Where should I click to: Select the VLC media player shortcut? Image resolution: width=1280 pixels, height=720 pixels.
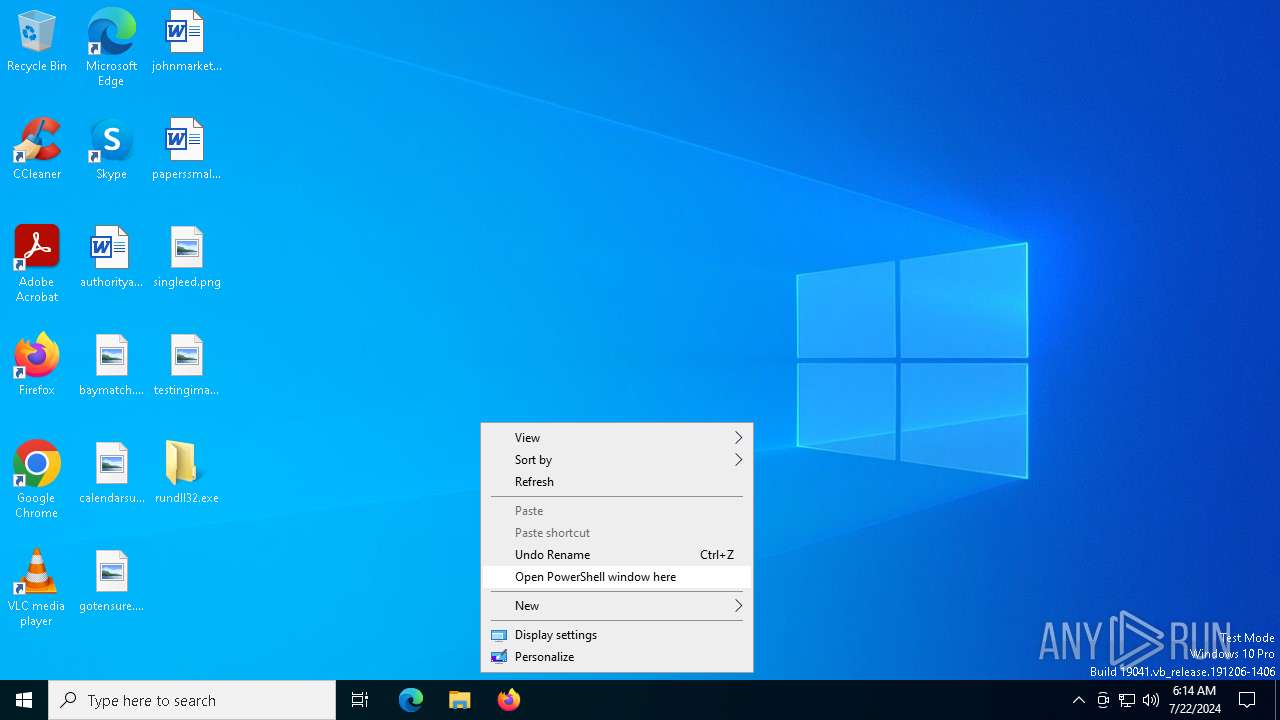click(x=37, y=588)
